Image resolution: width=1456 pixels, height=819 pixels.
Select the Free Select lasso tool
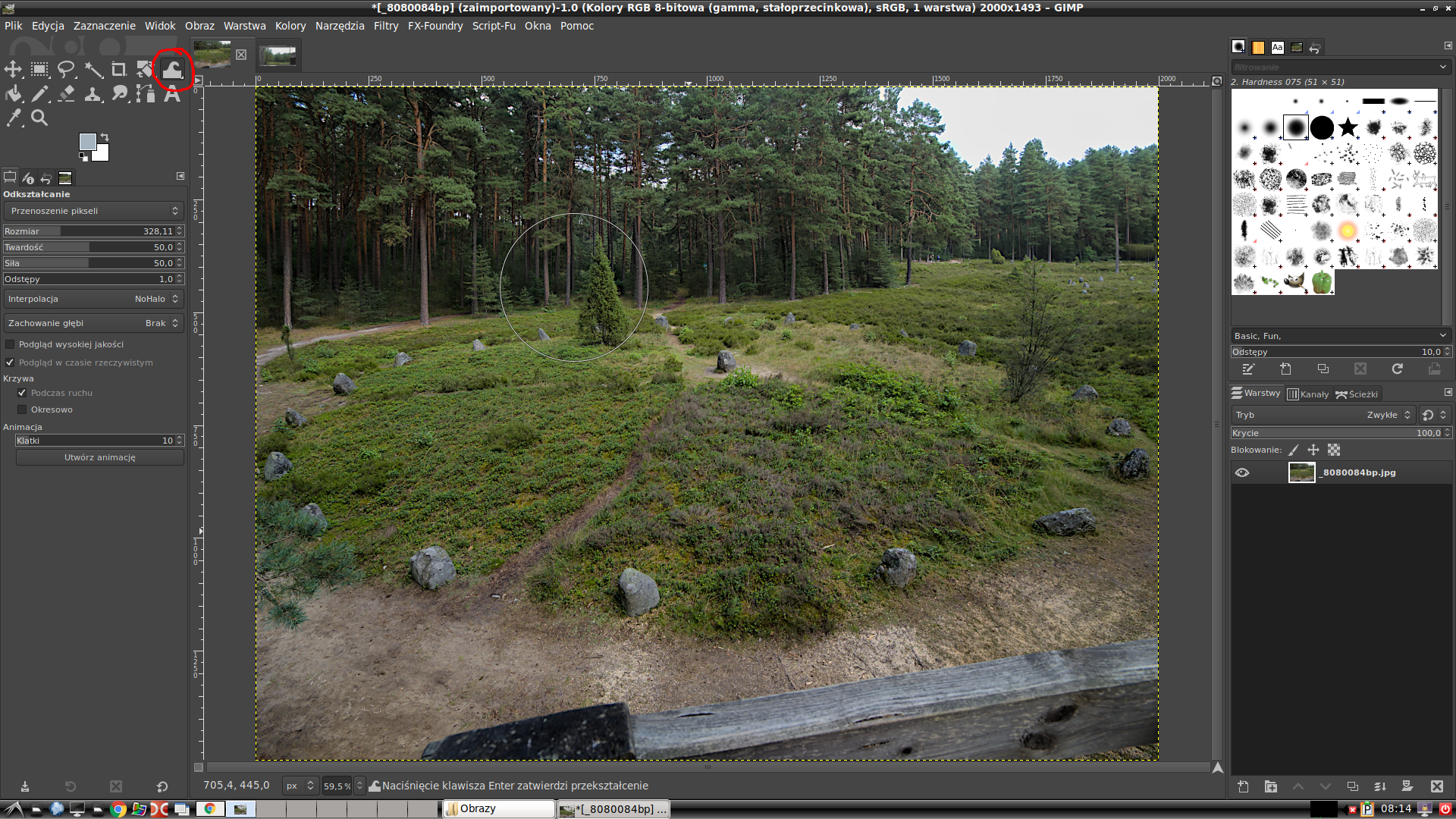[67, 70]
